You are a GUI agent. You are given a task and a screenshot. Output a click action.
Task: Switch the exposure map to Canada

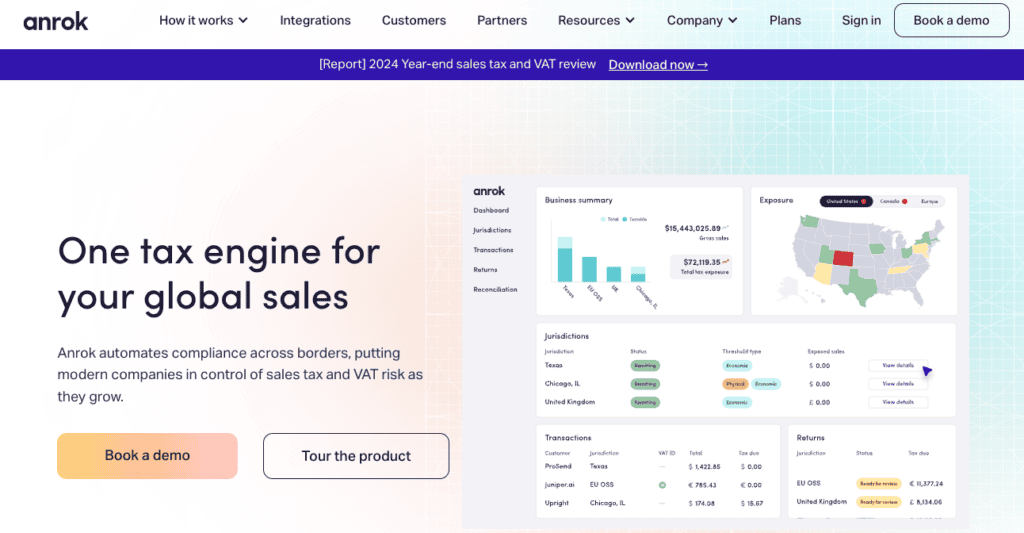[893, 201]
